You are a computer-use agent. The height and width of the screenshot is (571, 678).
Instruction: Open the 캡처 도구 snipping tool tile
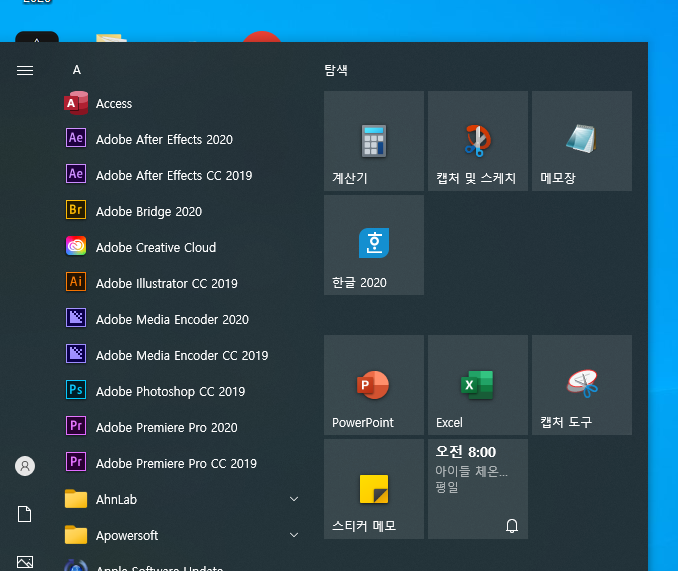coord(582,385)
